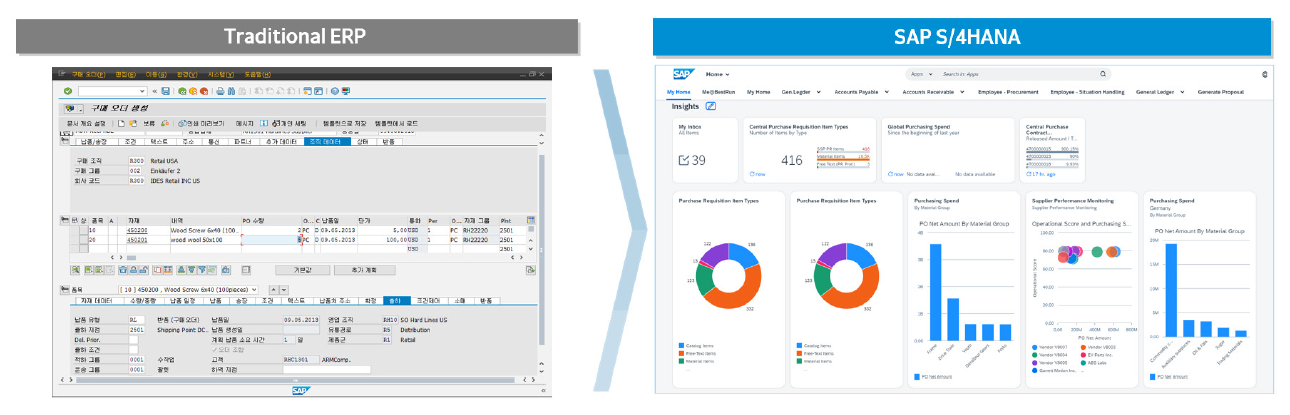Click the Customize Local Layout monitor icon

coord(346,91)
